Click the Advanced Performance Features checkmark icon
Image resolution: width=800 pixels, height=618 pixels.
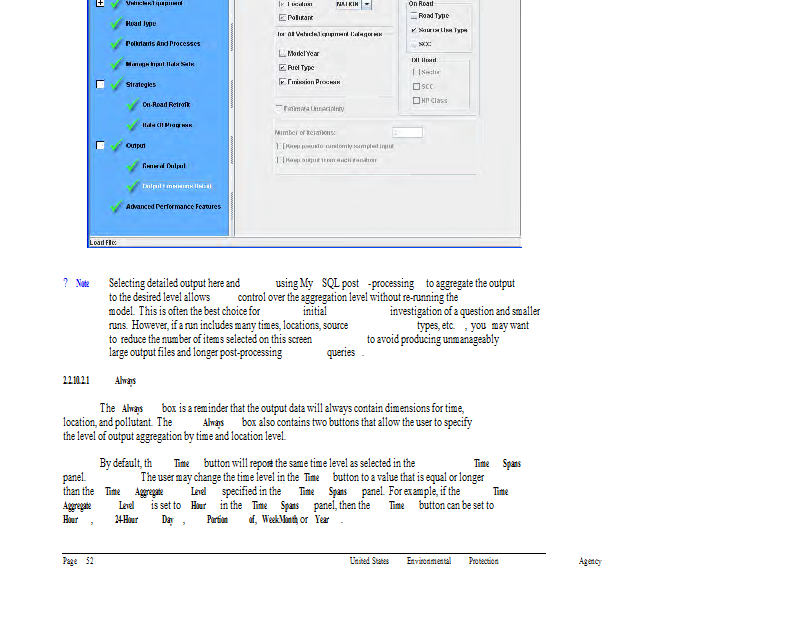coord(116,207)
